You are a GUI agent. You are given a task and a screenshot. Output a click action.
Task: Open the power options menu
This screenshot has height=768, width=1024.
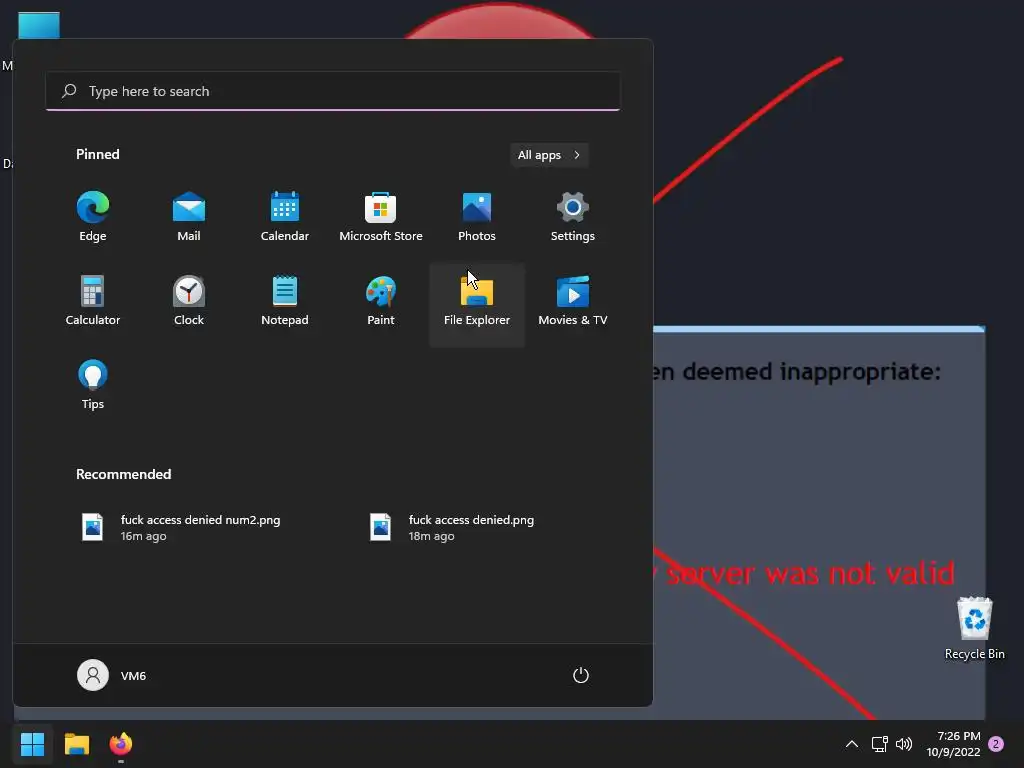tap(581, 675)
